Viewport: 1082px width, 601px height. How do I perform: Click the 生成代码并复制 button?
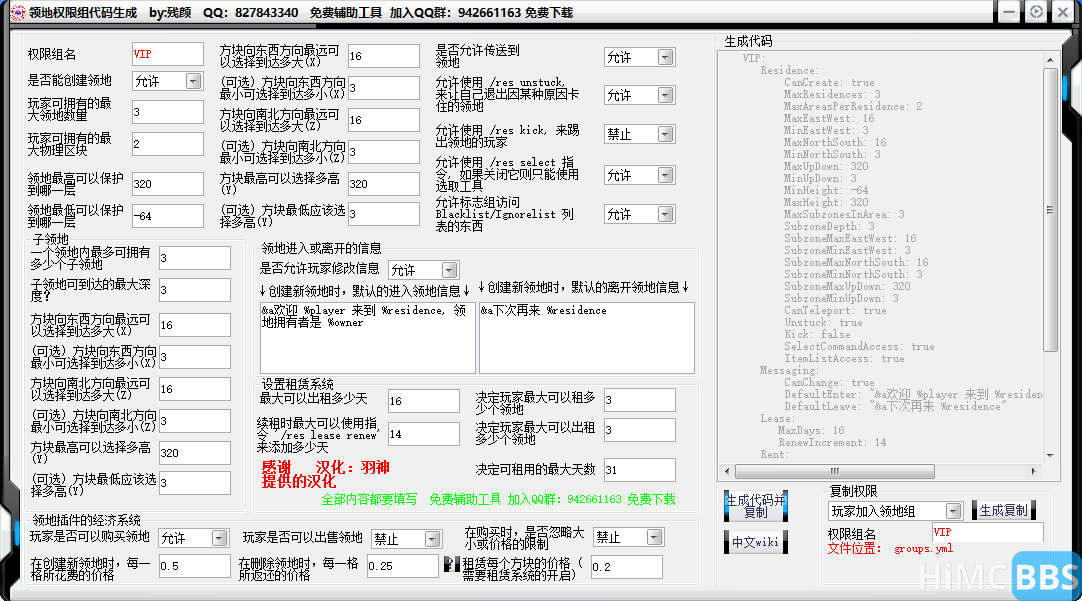click(756, 506)
